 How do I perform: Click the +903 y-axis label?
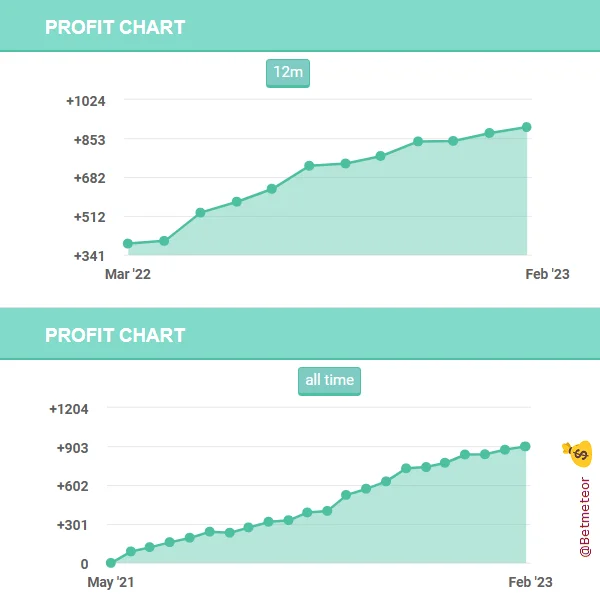73,448
